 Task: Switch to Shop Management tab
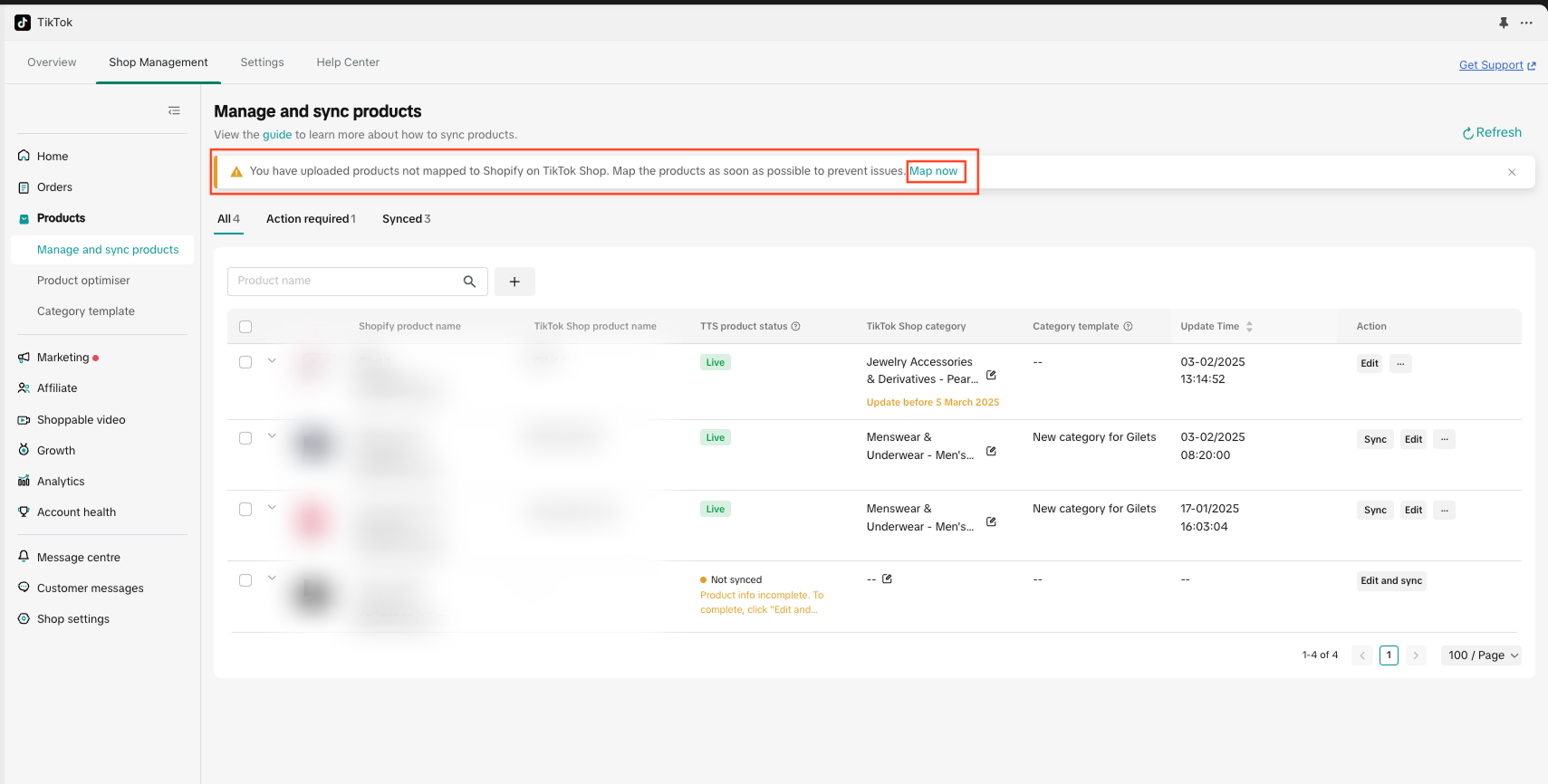159,62
